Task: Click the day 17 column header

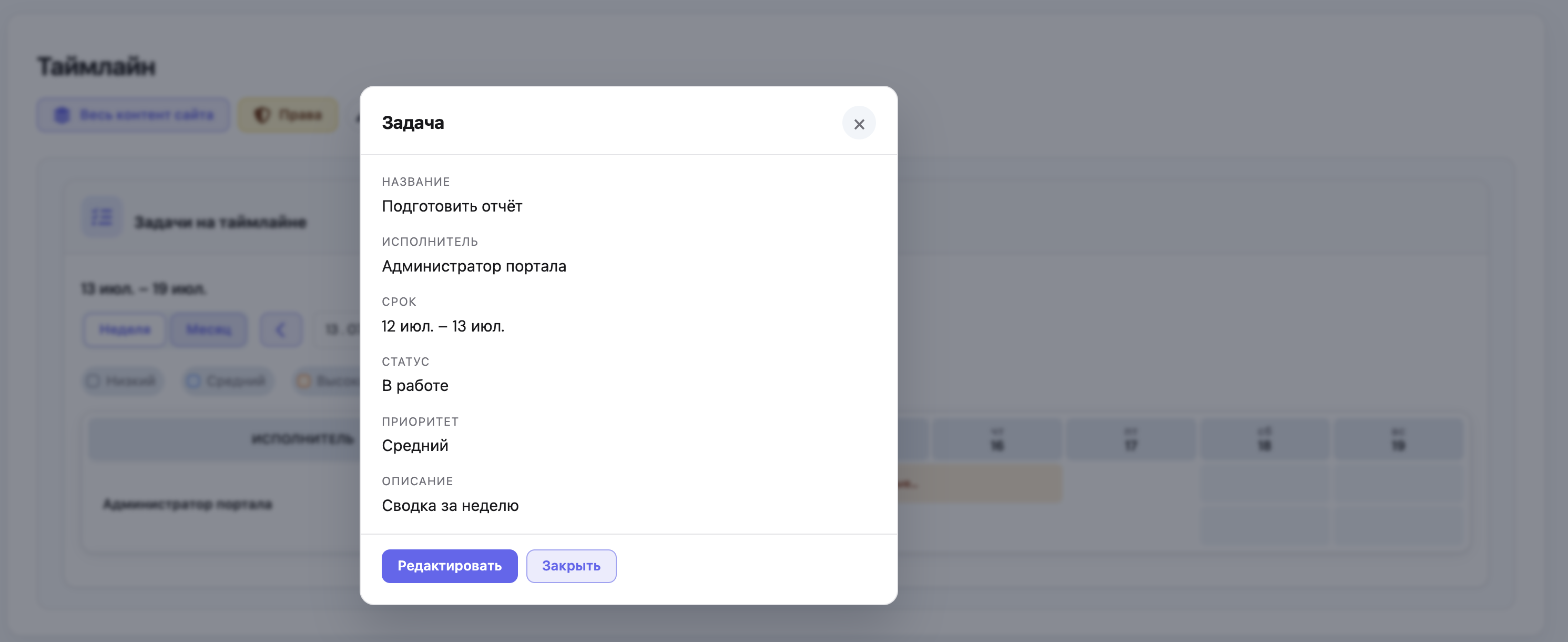Action: (1131, 439)
